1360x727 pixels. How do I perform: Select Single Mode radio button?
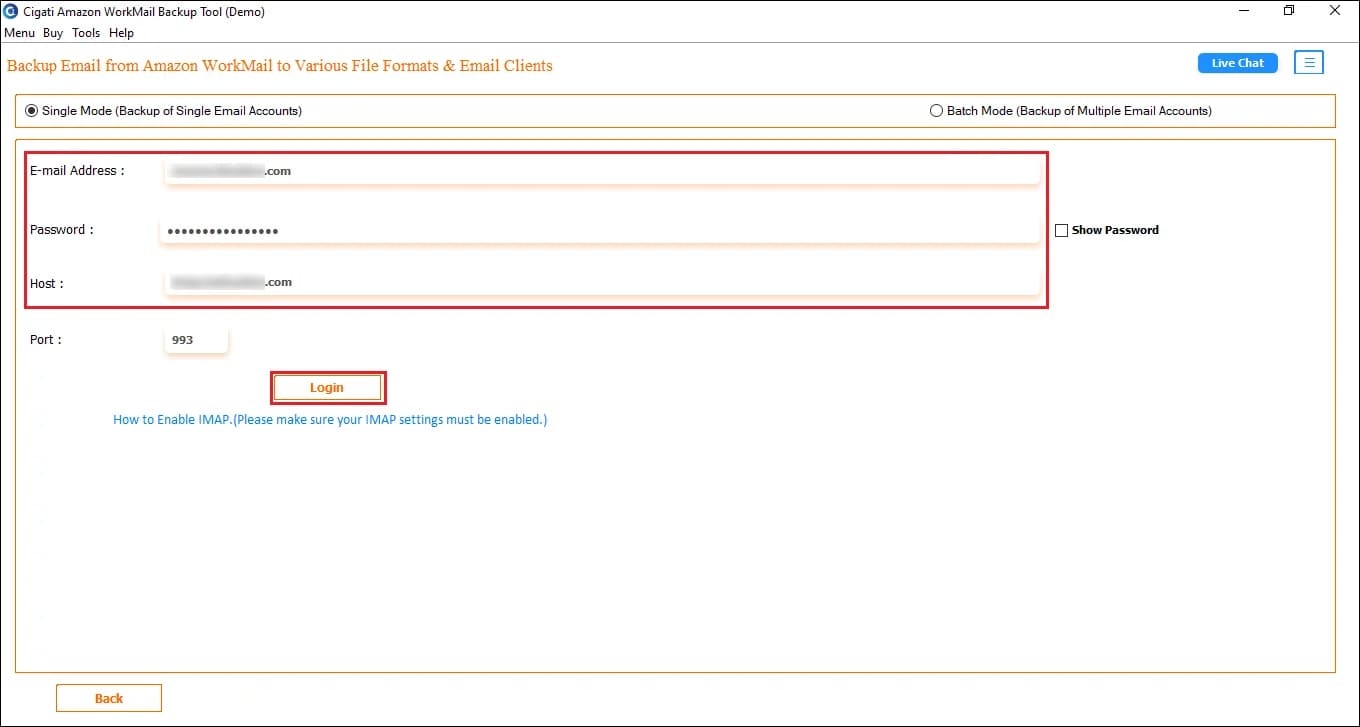(32, 111)
